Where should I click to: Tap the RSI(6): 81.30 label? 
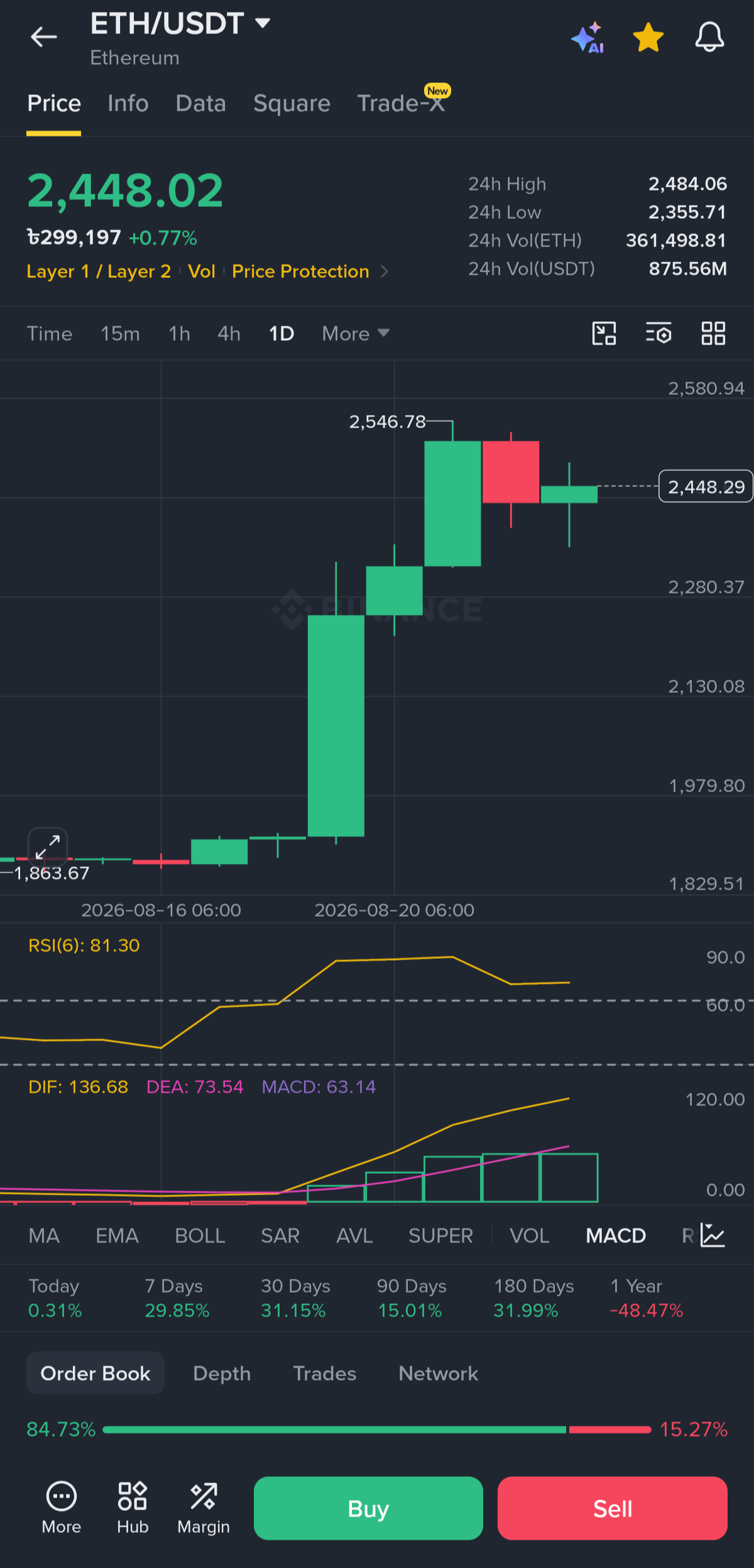point(84,946)
